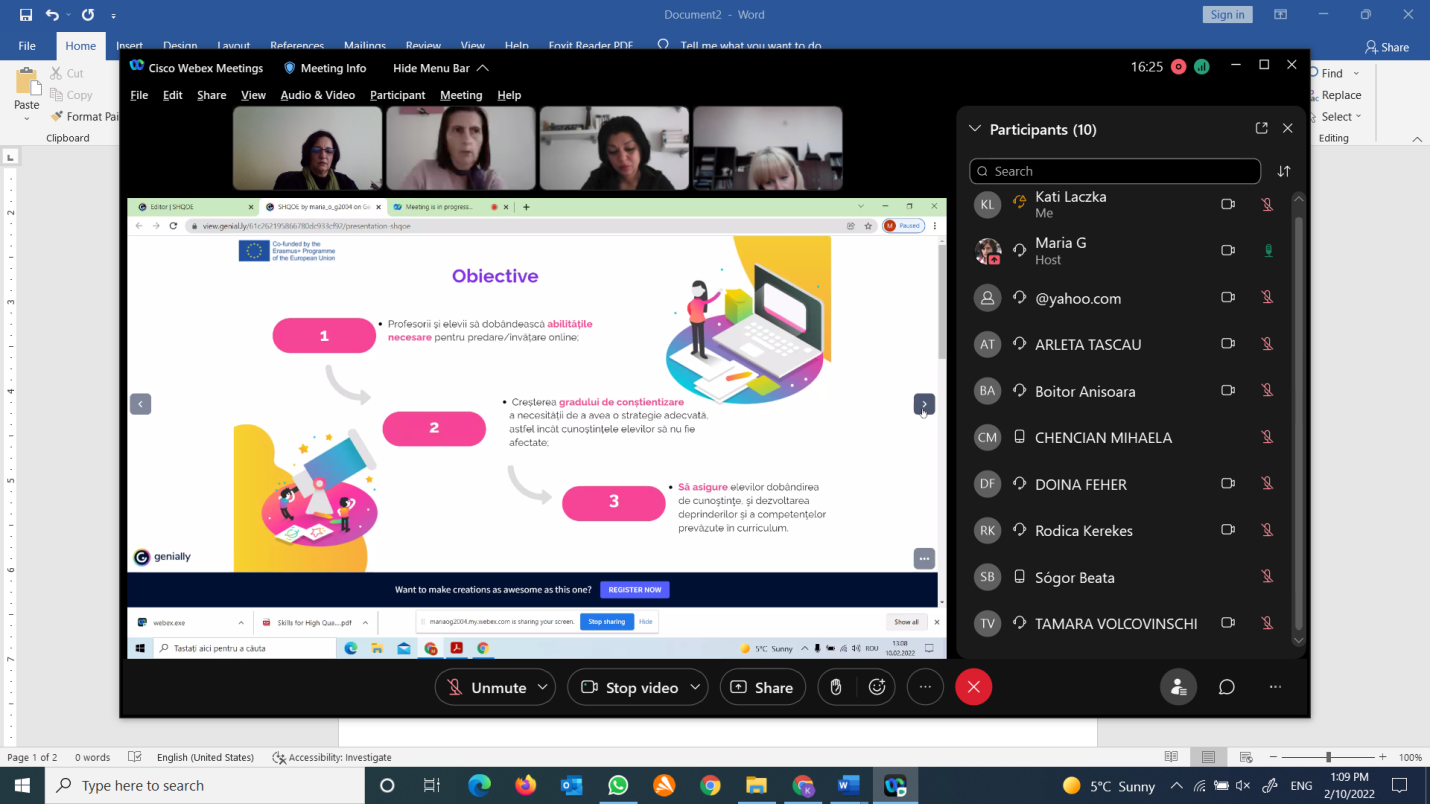Click Stop video button
Viewport: 1430px width, 804px height.
630,687
